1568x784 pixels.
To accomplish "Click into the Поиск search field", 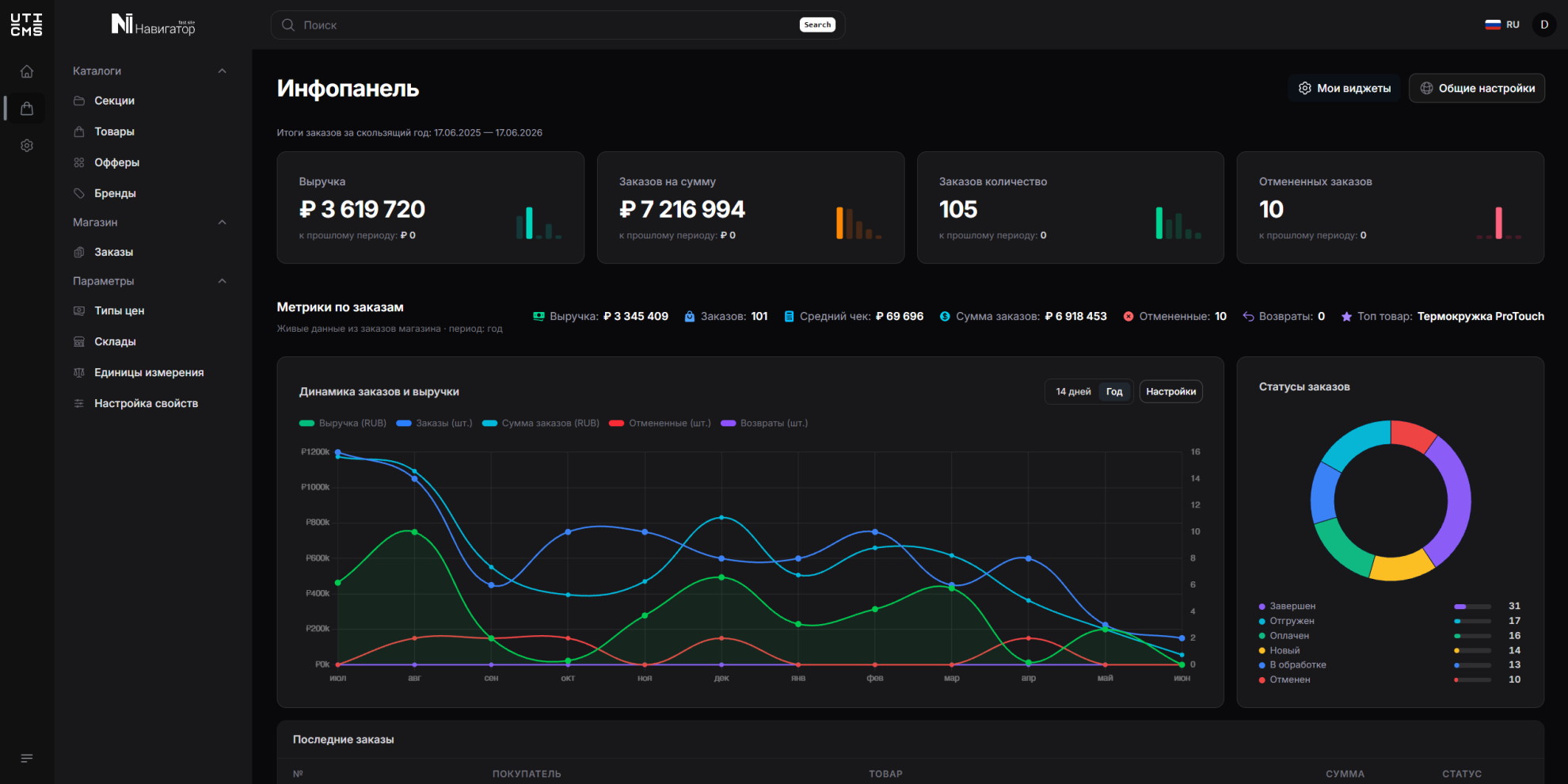I will point(546,25).
